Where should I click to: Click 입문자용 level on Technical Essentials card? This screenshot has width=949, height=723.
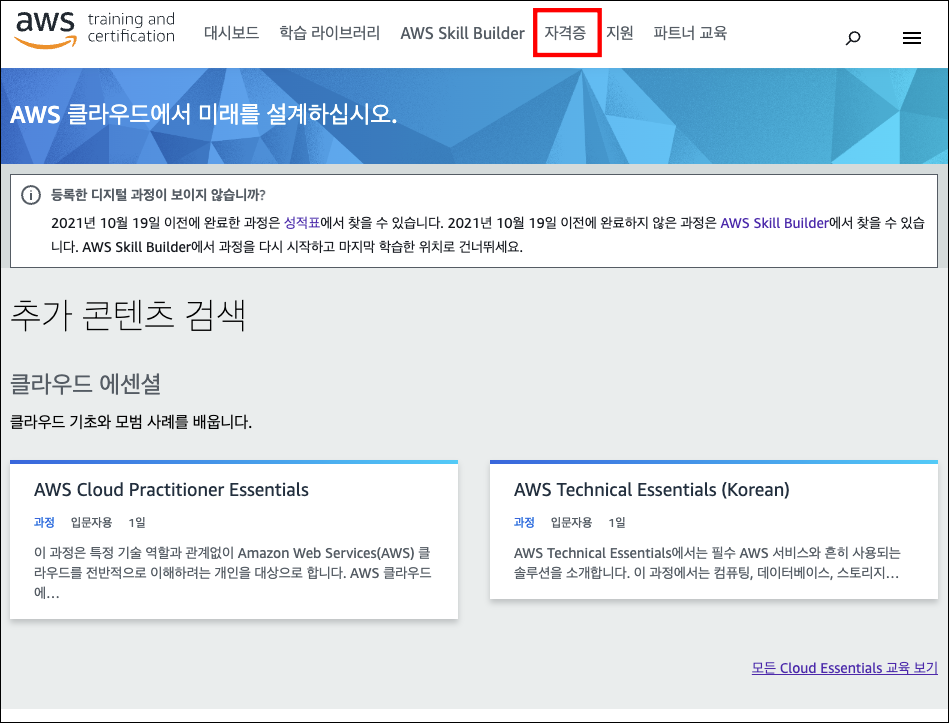click(571, 522)
